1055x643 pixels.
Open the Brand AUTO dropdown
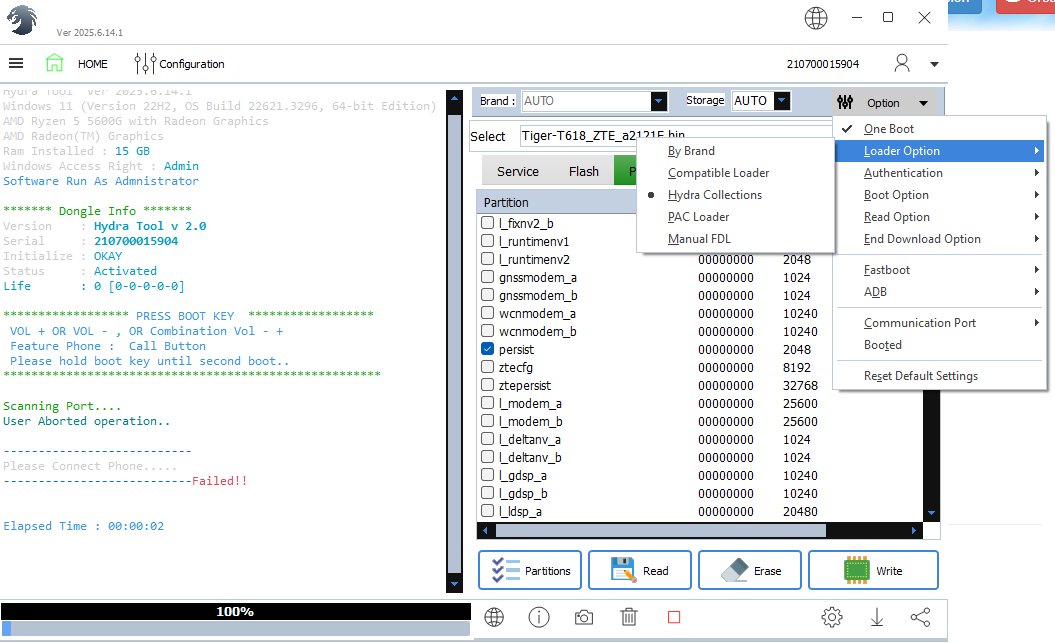(x=658, y=101)
